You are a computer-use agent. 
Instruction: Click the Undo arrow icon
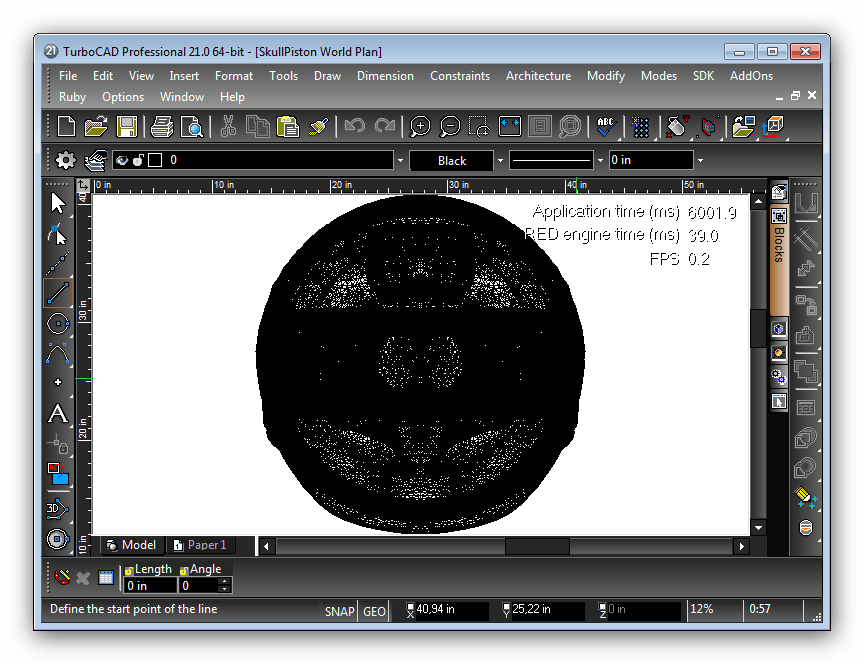point(354,126)
